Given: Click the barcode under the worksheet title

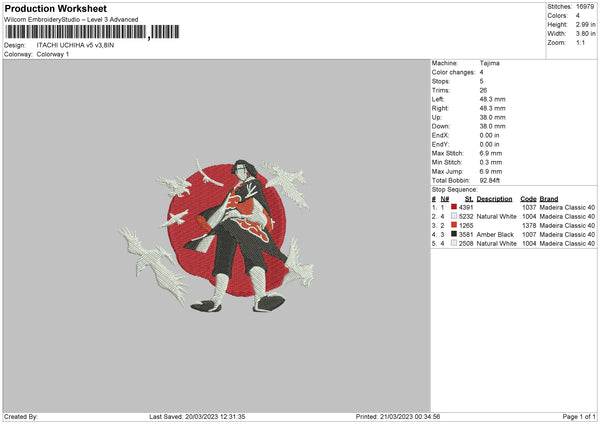Looking at the screenshot, I should pyautogui.click(x=92, y=32).
